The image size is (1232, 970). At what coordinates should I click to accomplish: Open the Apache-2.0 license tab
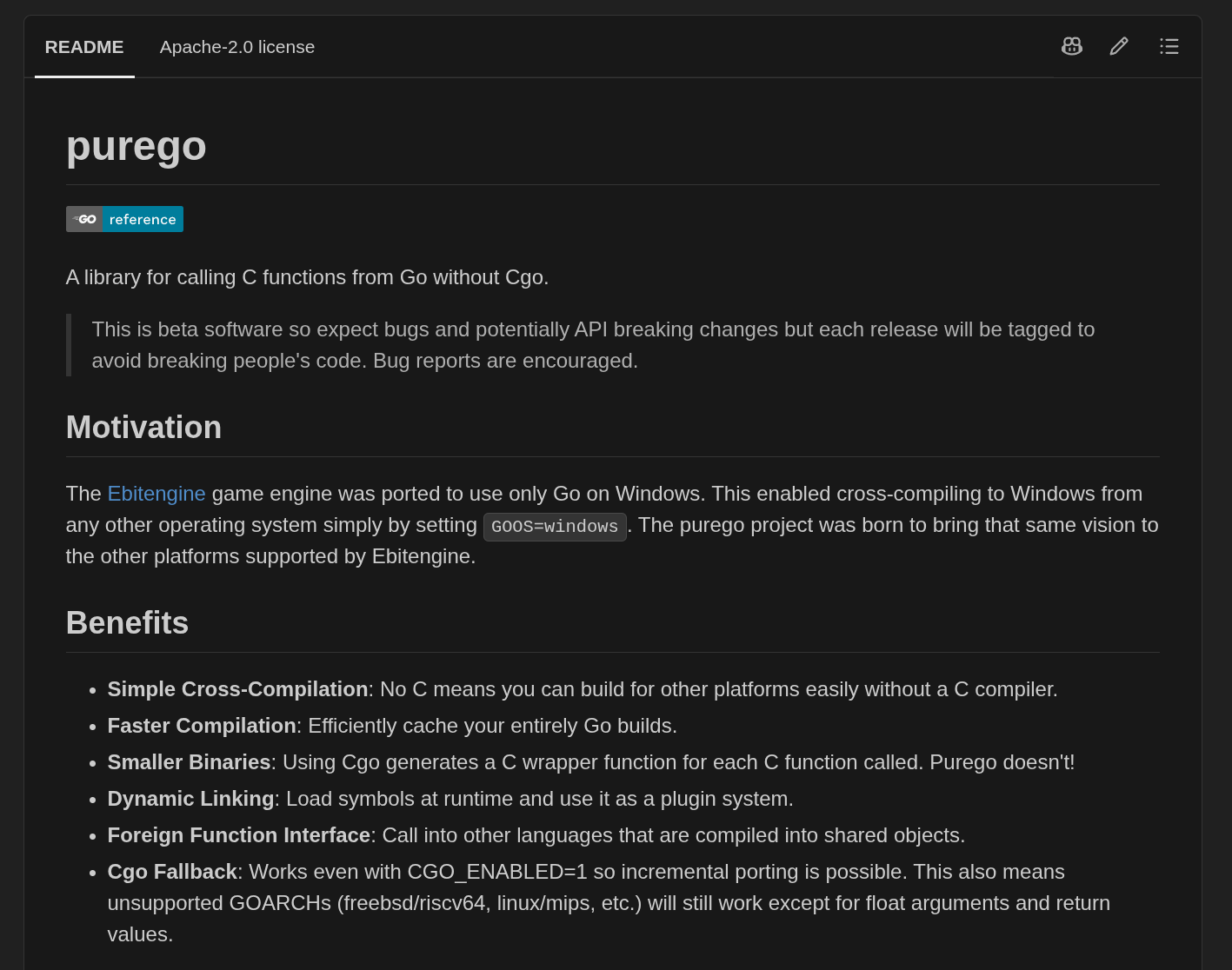tap(237, 47)
